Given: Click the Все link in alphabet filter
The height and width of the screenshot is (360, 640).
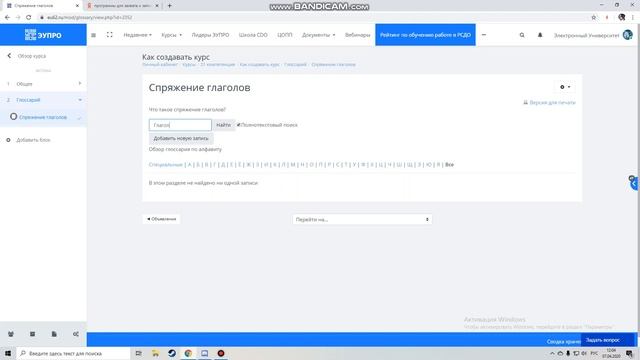Looking at the screenshot, I should (449, 164).
